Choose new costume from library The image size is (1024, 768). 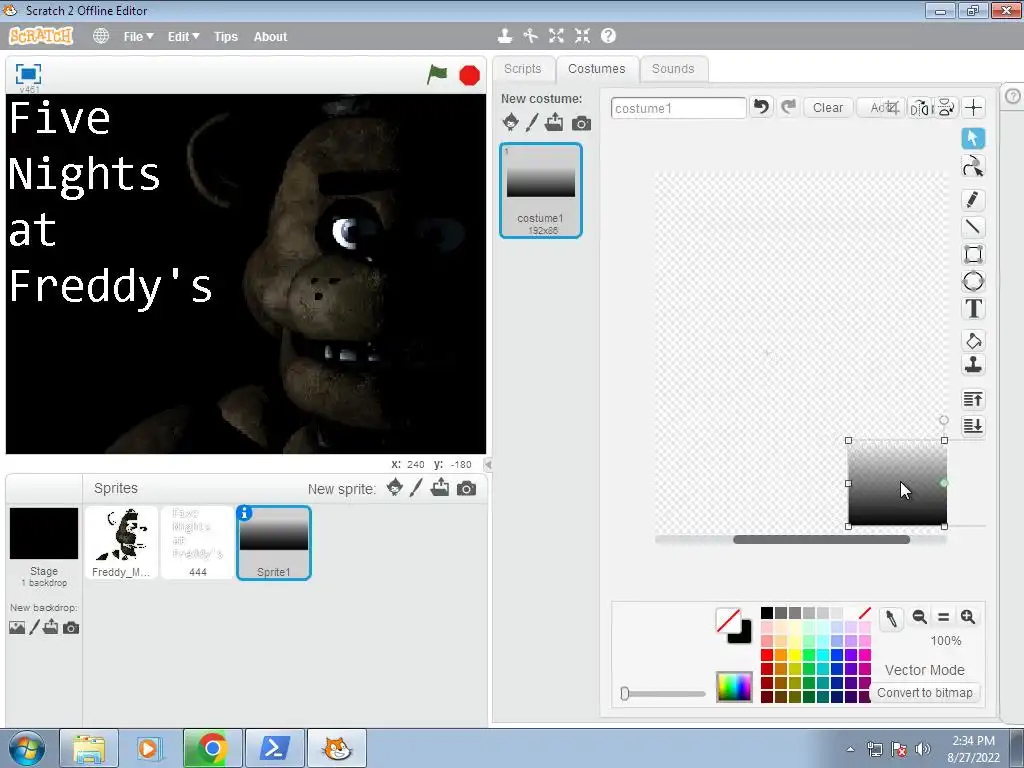tap(511, 122)
